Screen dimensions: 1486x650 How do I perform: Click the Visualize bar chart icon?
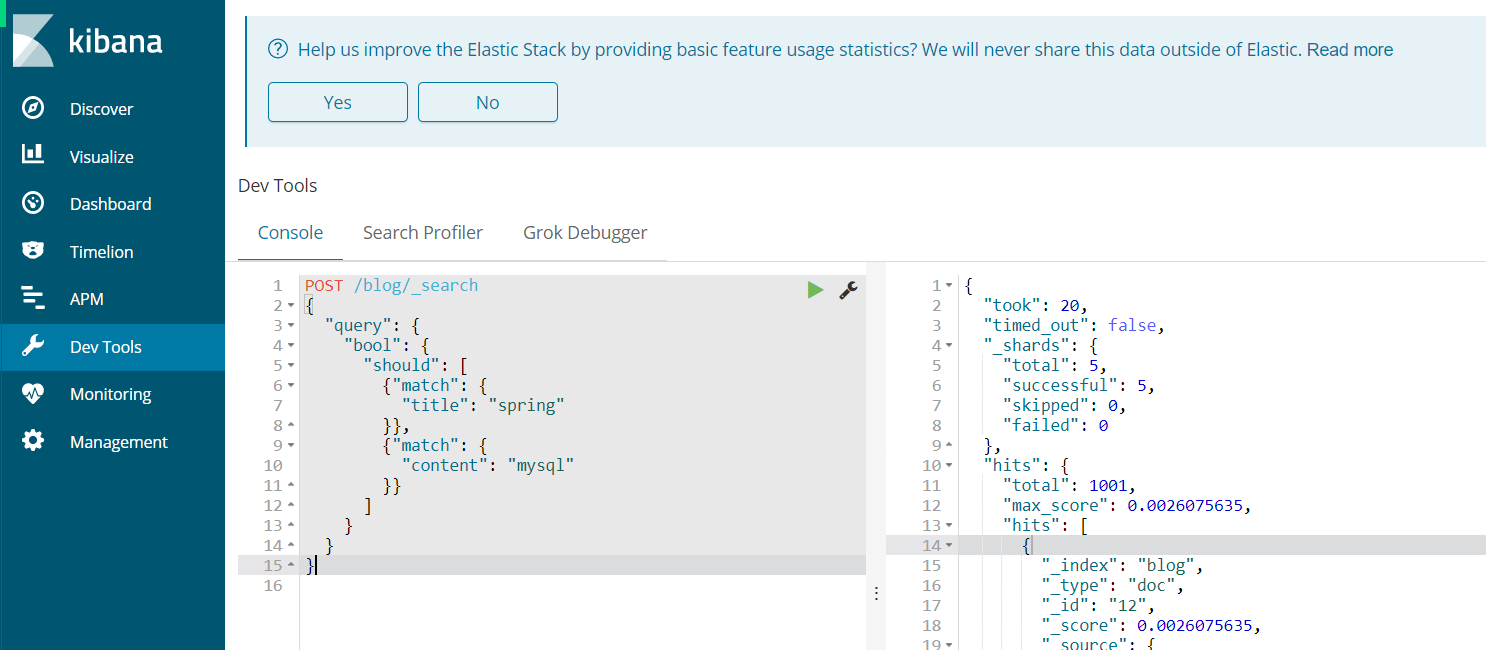point(33,155)
